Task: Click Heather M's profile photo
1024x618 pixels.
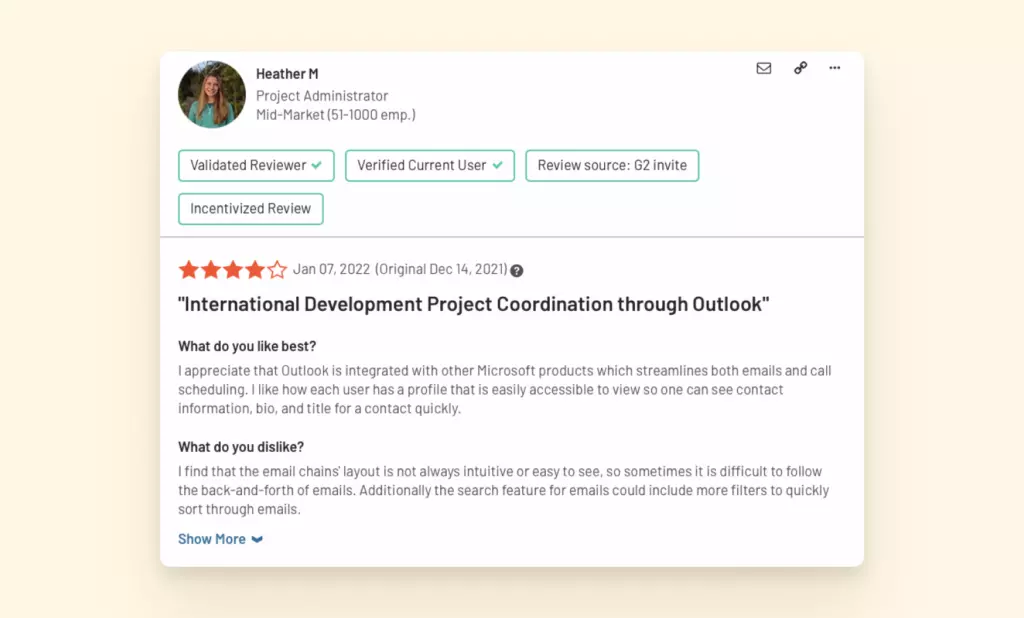Action: (x=212, y=94)
